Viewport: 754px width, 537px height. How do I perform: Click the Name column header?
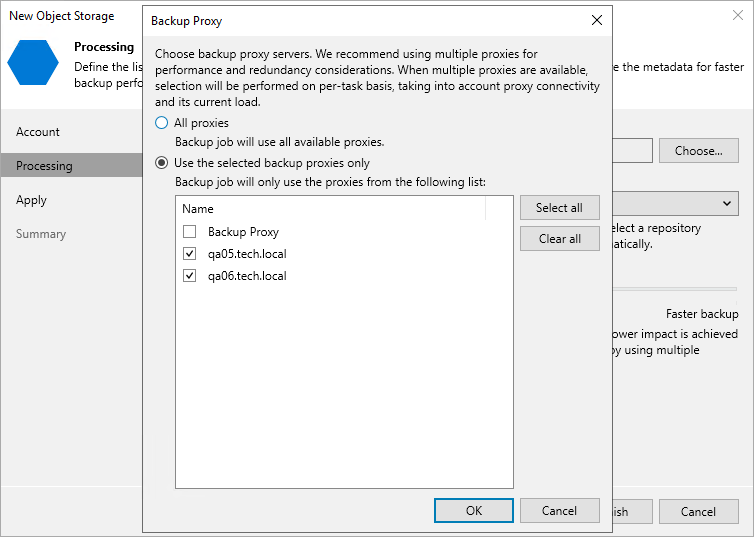pos(333,209)
